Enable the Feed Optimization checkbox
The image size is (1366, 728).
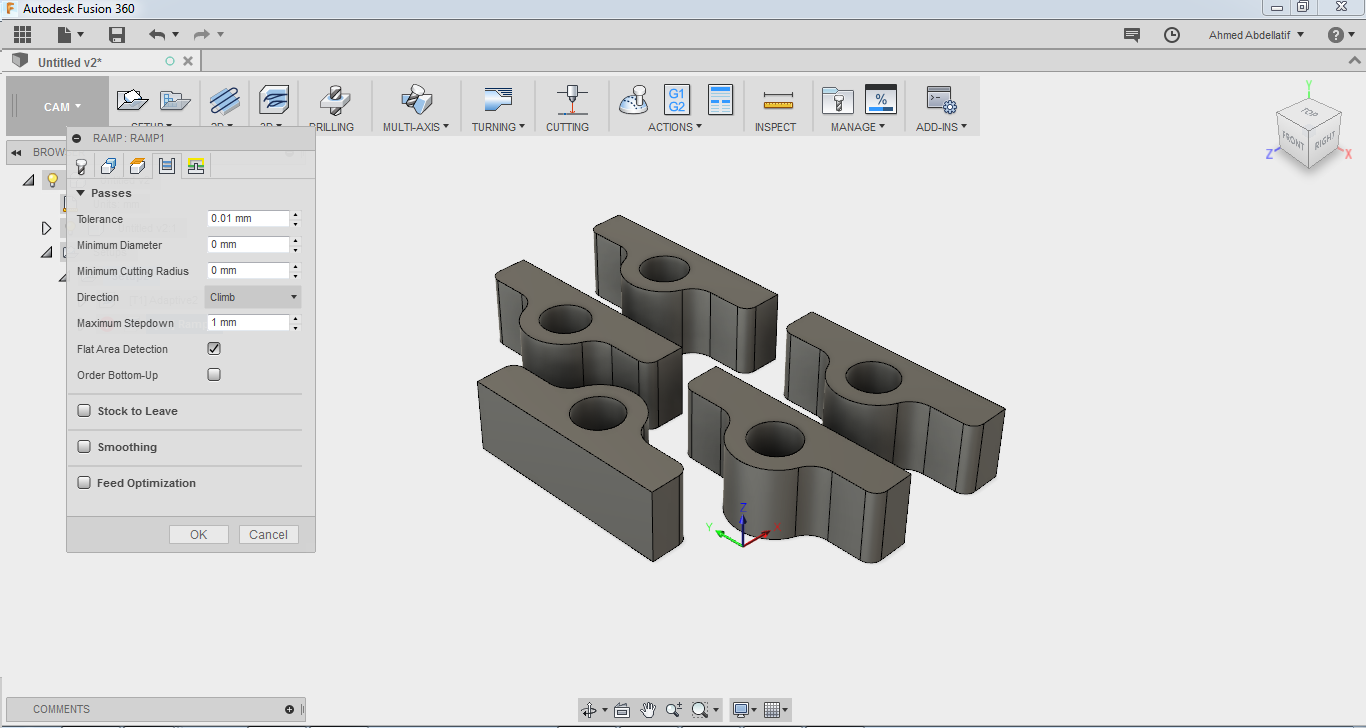[x=84, y=483]
